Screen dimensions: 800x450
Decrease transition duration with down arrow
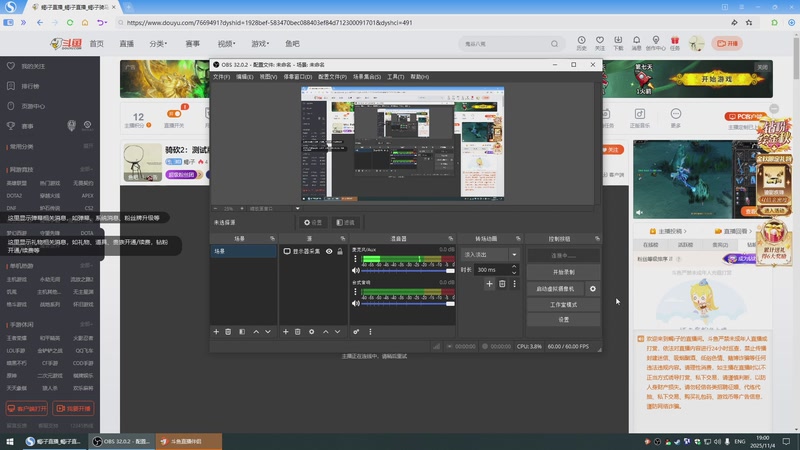coord(514,272)
